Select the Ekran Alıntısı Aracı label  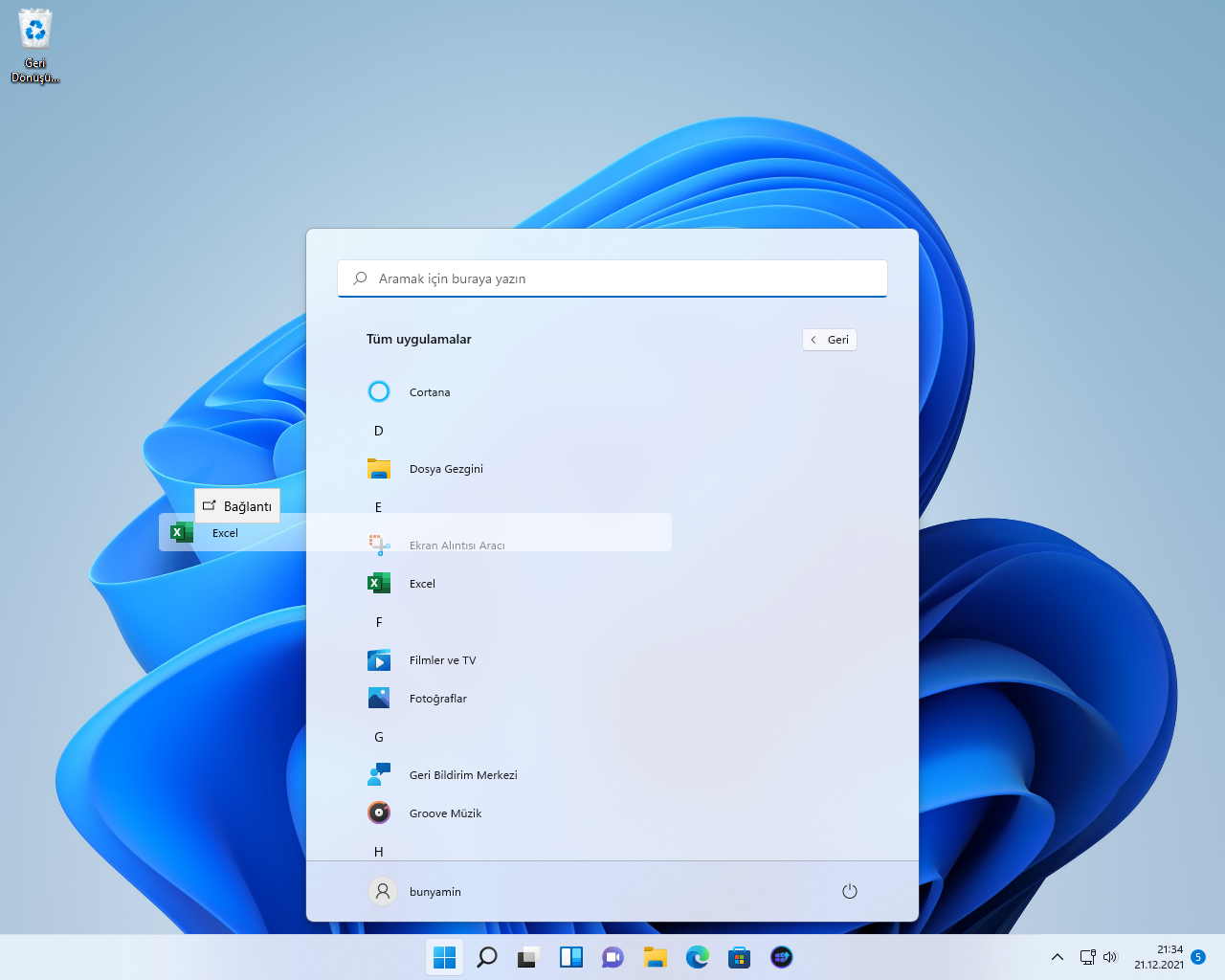pos(457,546)
